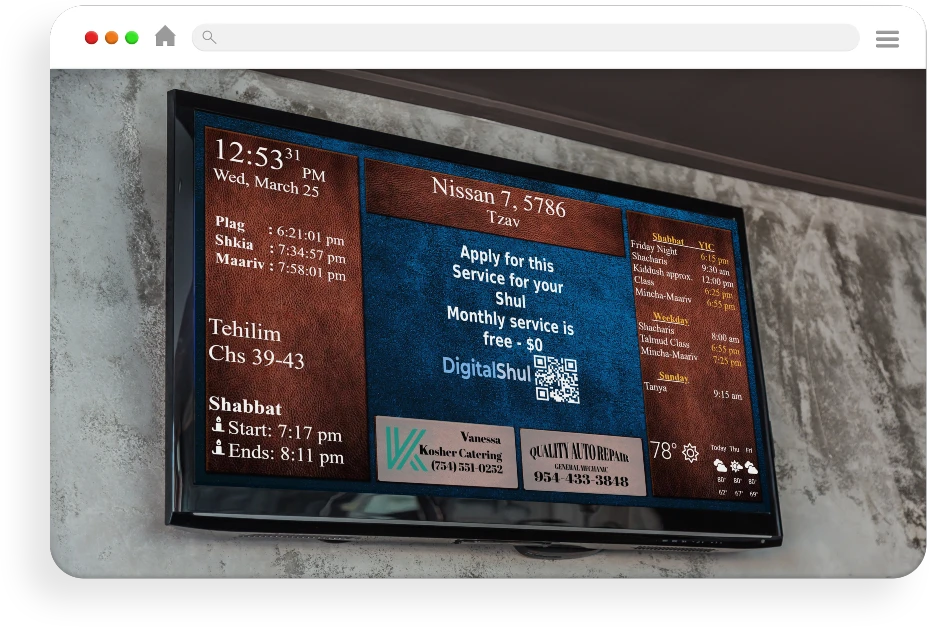Click the '9:15 am' time
930x627 pixels.
coord(727,394)
